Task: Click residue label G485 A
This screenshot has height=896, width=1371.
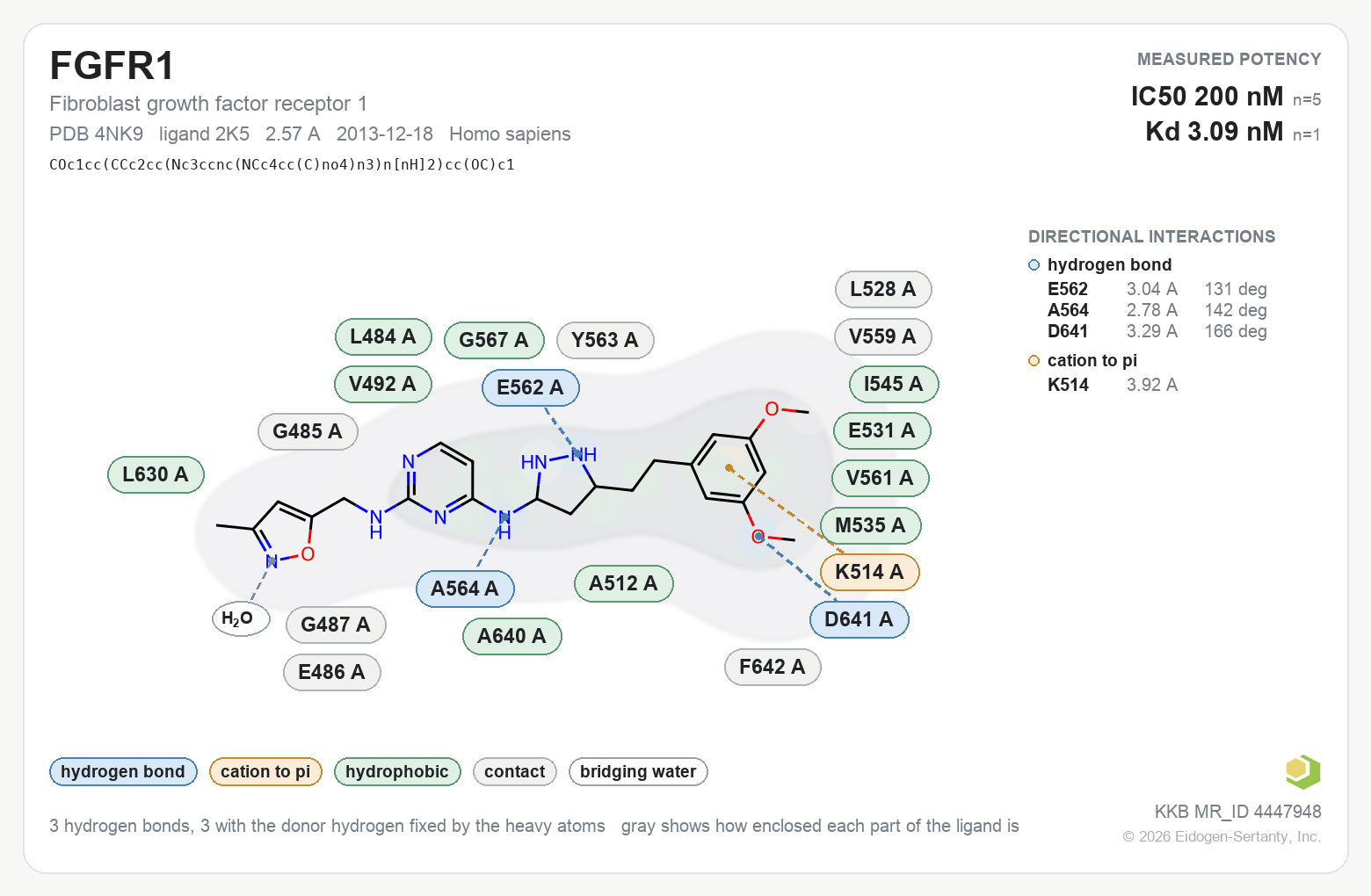Action: [308, 431]
